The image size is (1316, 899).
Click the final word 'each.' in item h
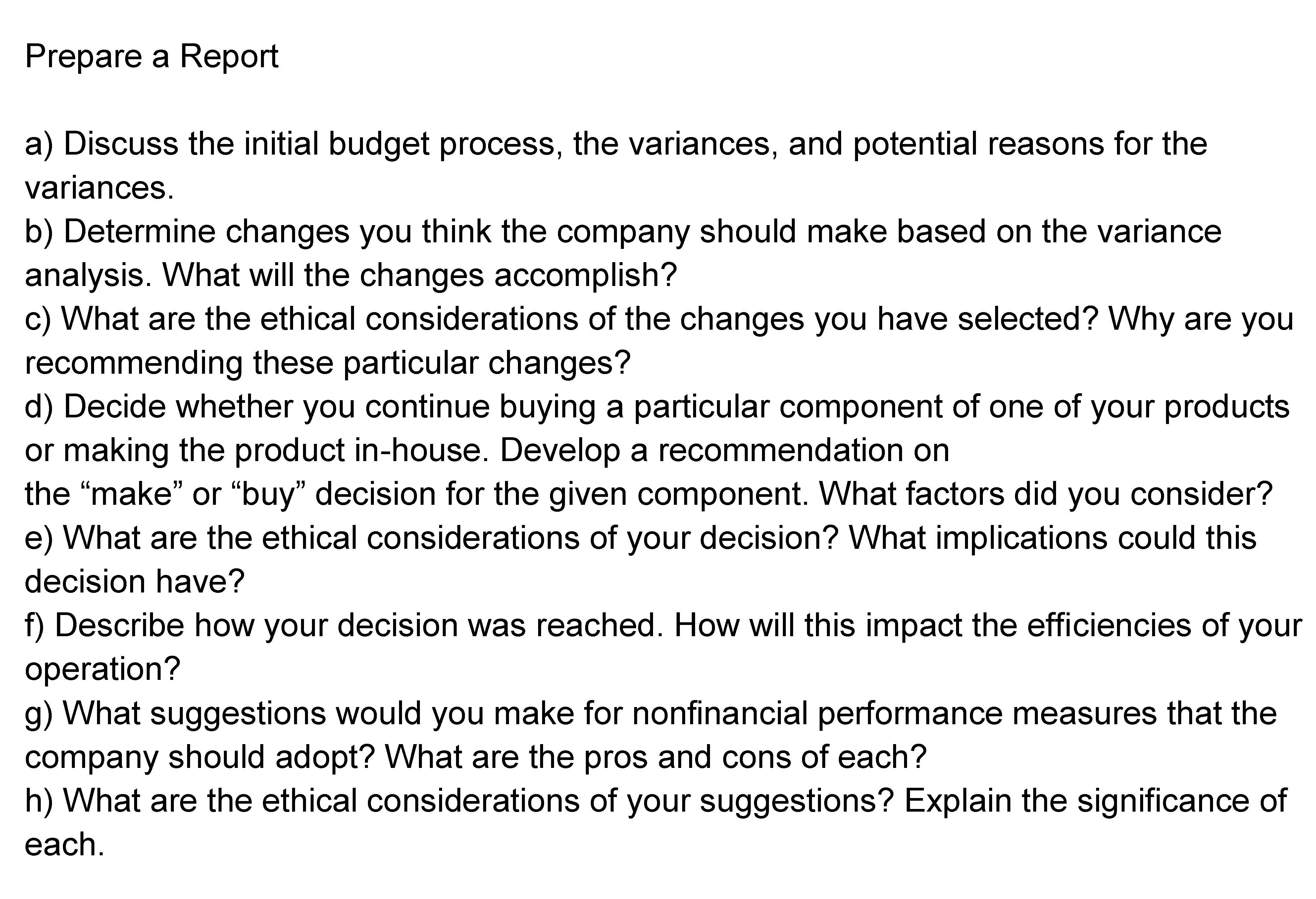click(65, 845)
